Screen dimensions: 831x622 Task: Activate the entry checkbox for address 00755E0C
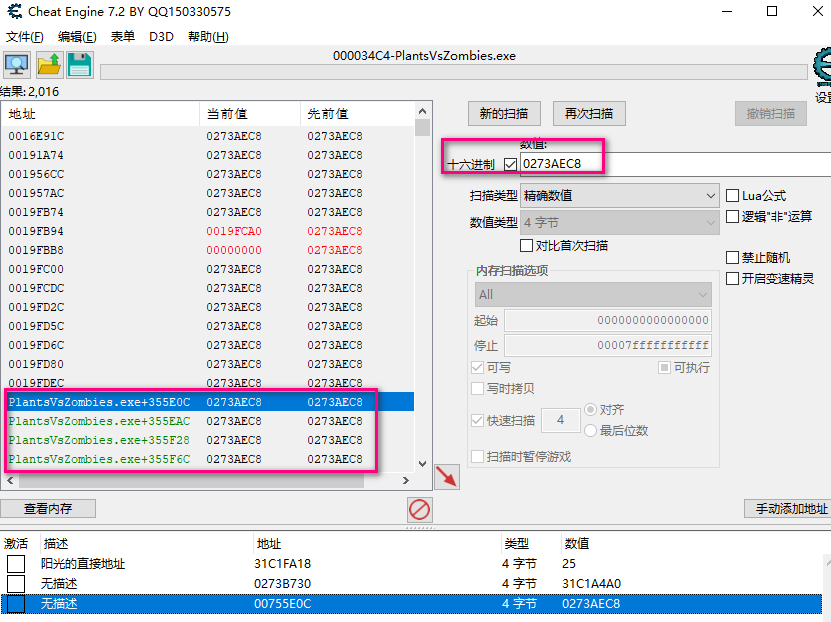point(16,603)
